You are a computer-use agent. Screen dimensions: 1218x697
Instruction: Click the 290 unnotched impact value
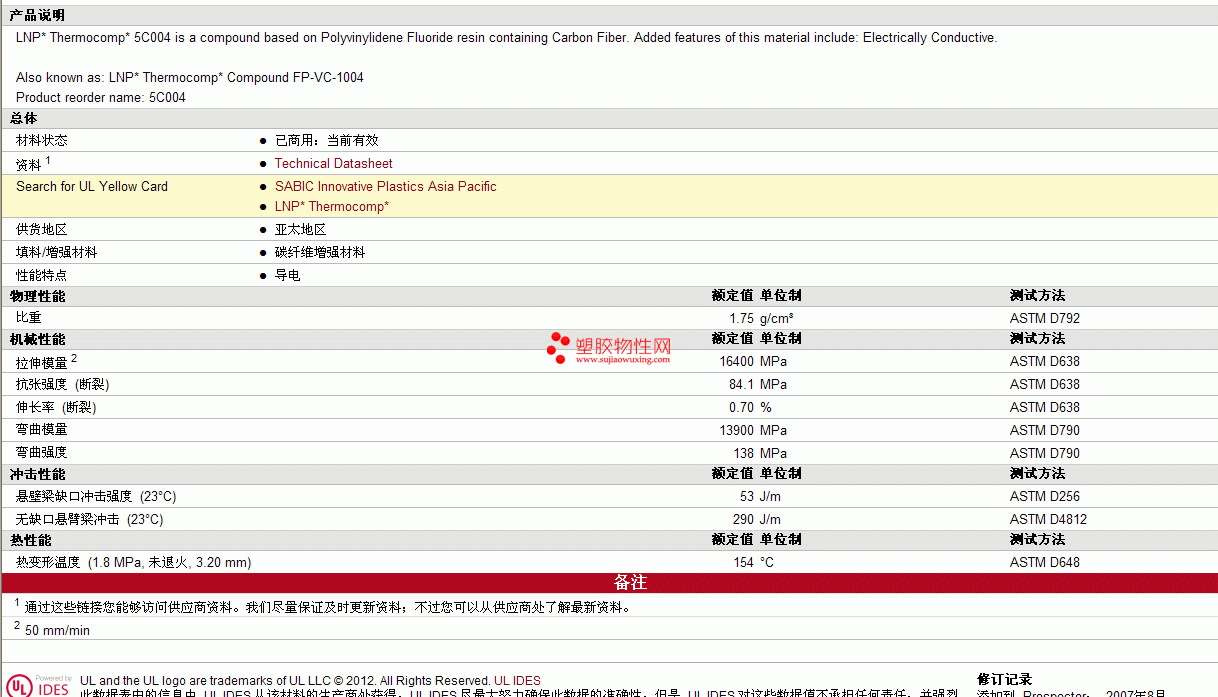pos(744,519)
